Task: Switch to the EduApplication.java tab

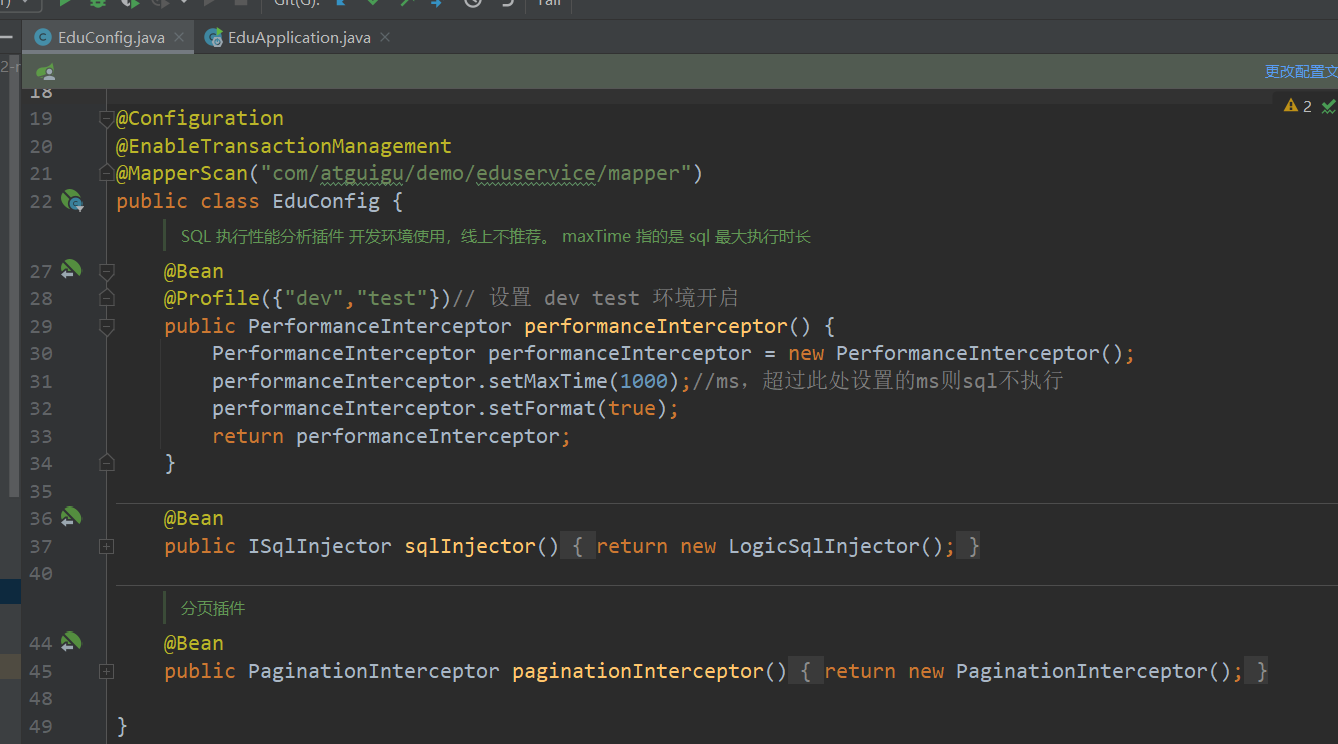Action: point(299,37)
